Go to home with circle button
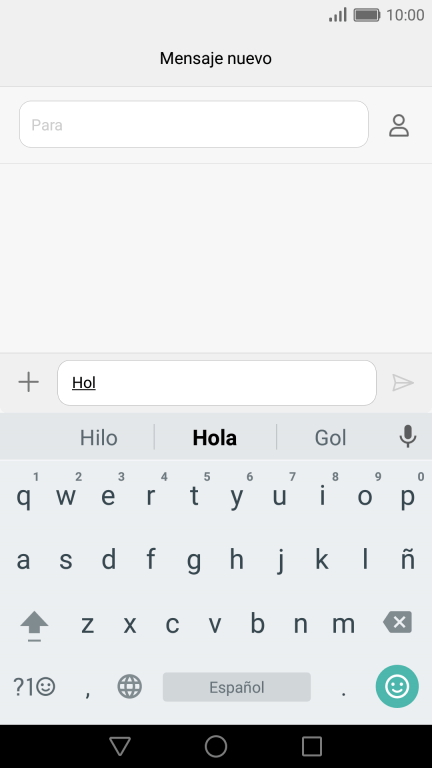Screen dimensions: 432x768 (x=216, y=746)
